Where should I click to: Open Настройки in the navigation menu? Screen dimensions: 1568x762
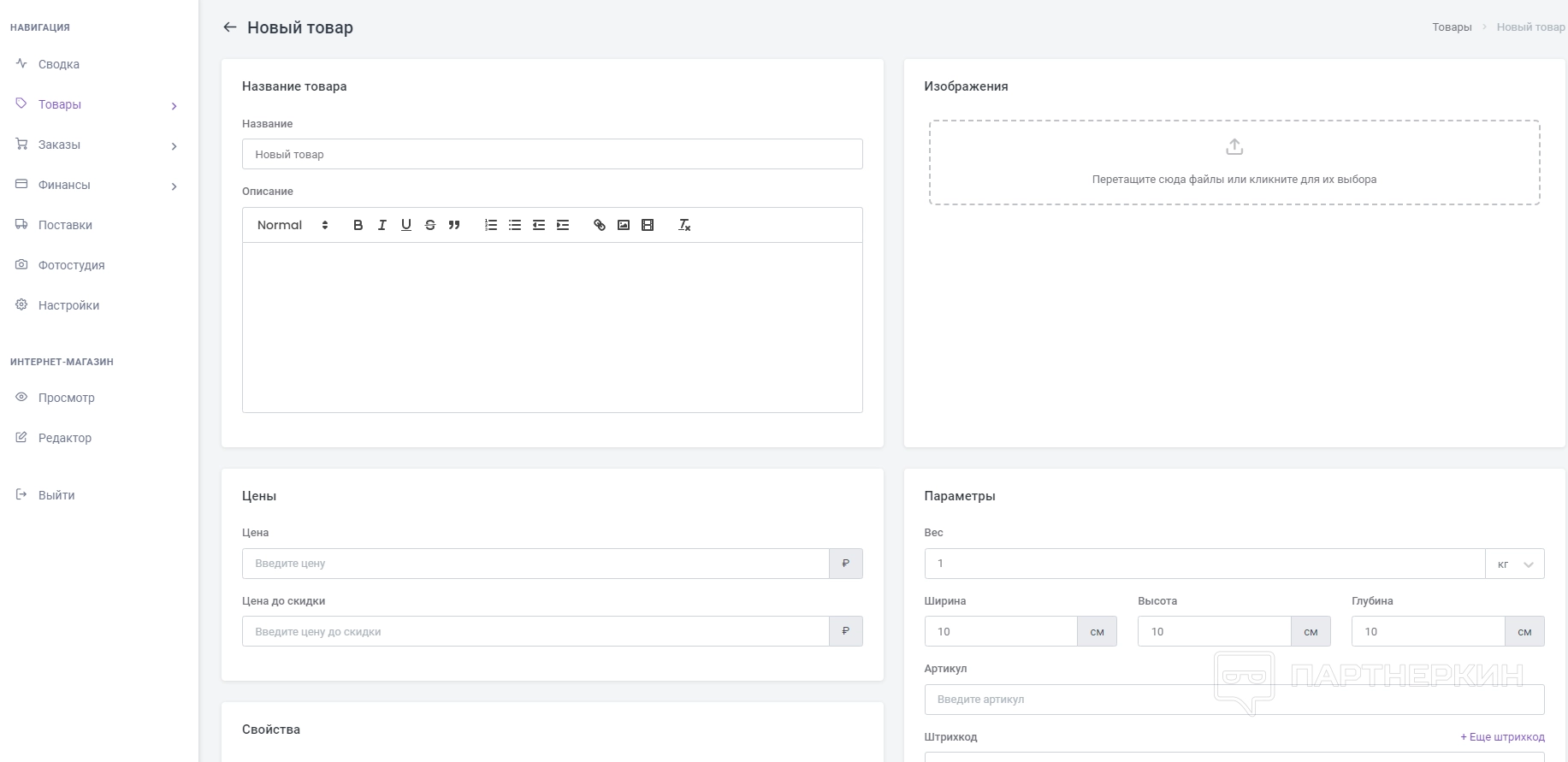pyautogui.click(x=68, y=305)
